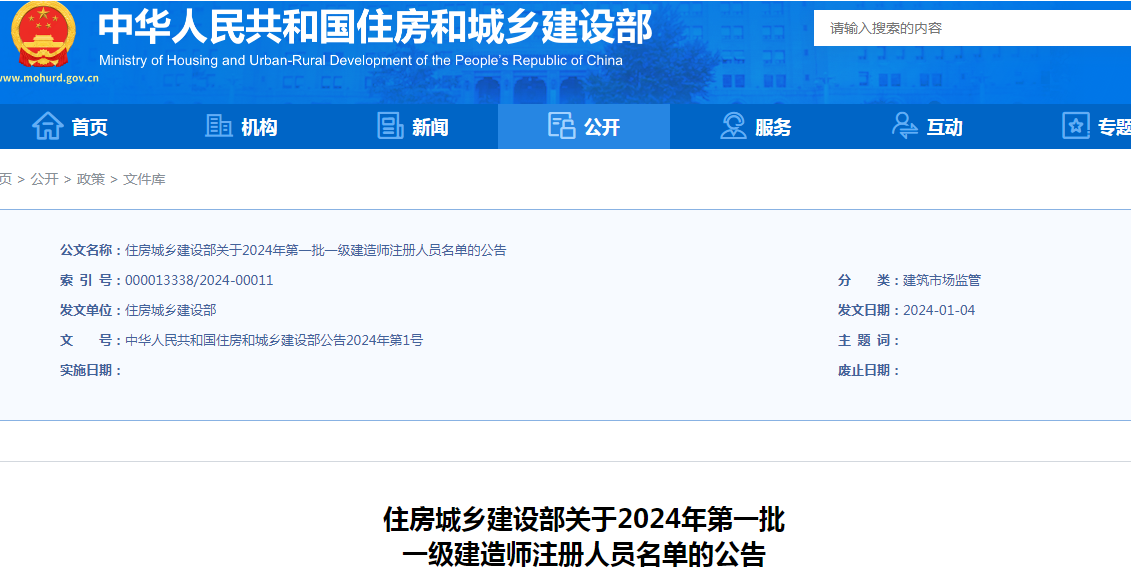Screen dimensions: 1131x574
Task: Click index number 000013338/2024-00011
Action: tap(199, 281)
